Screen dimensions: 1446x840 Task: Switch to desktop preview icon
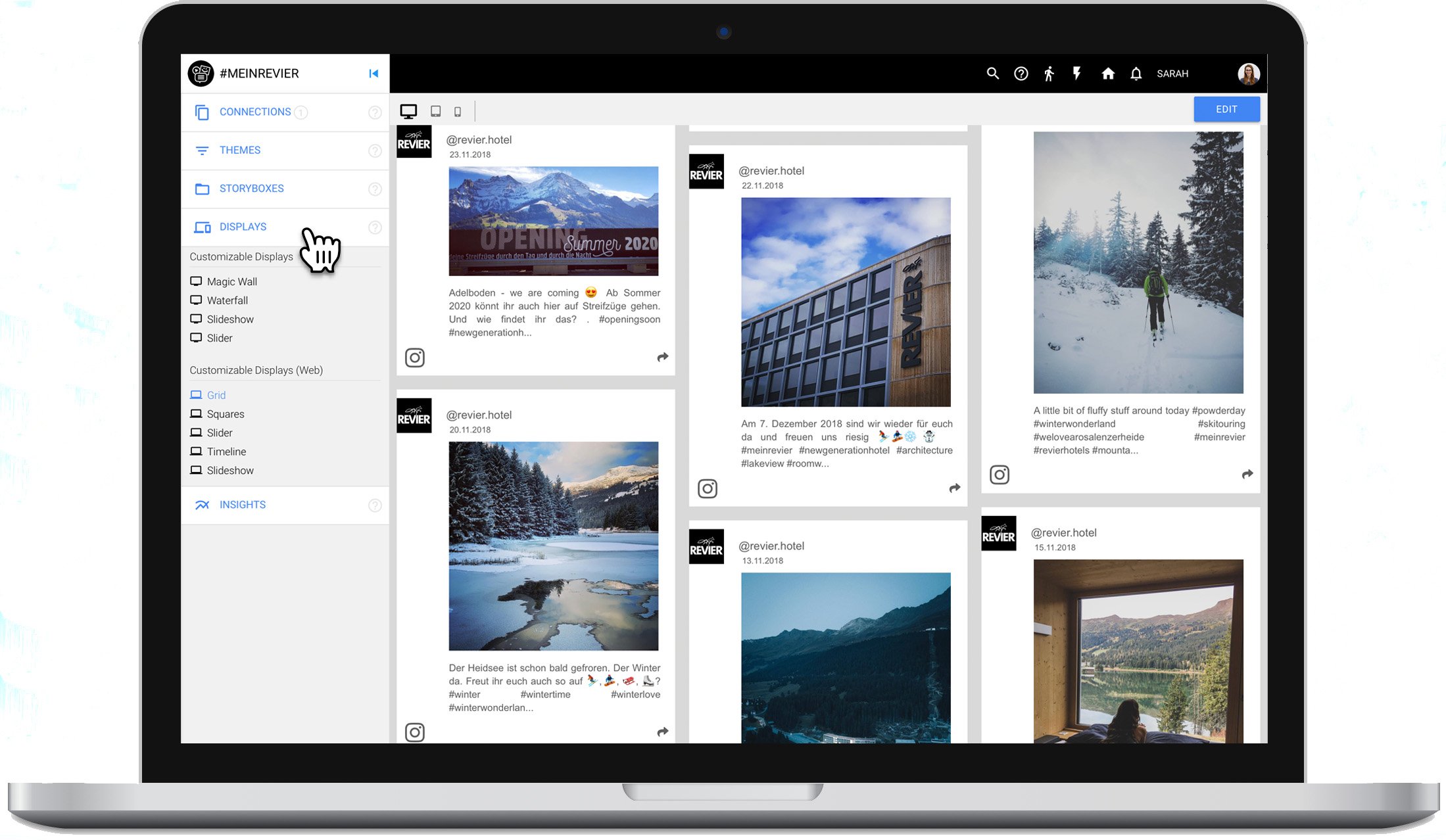408,111
